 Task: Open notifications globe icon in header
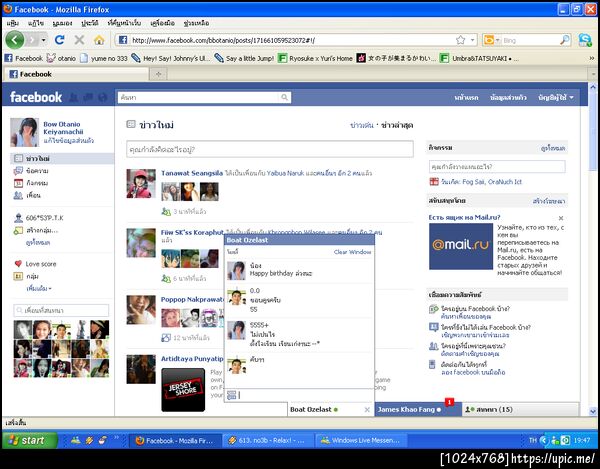103,98
